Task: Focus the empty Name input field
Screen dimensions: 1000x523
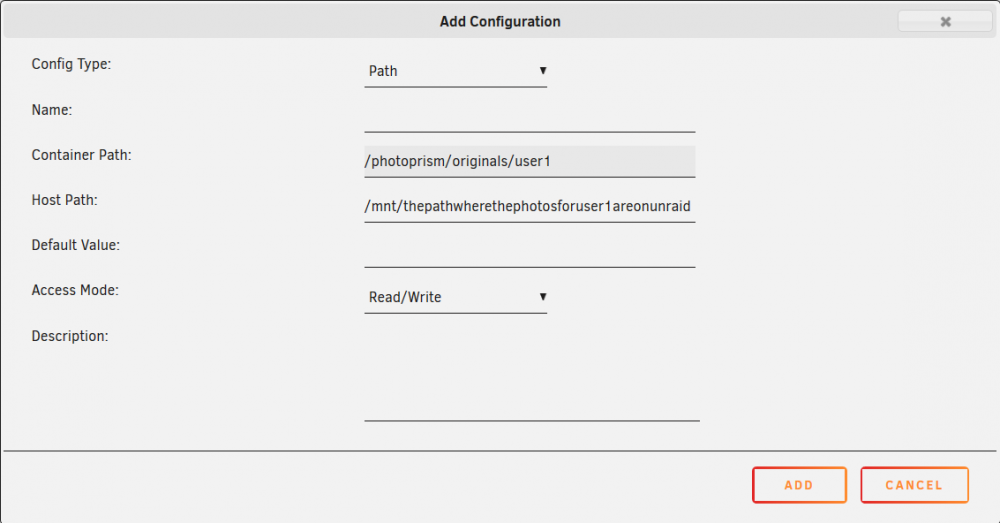Action: pos(529,117)
